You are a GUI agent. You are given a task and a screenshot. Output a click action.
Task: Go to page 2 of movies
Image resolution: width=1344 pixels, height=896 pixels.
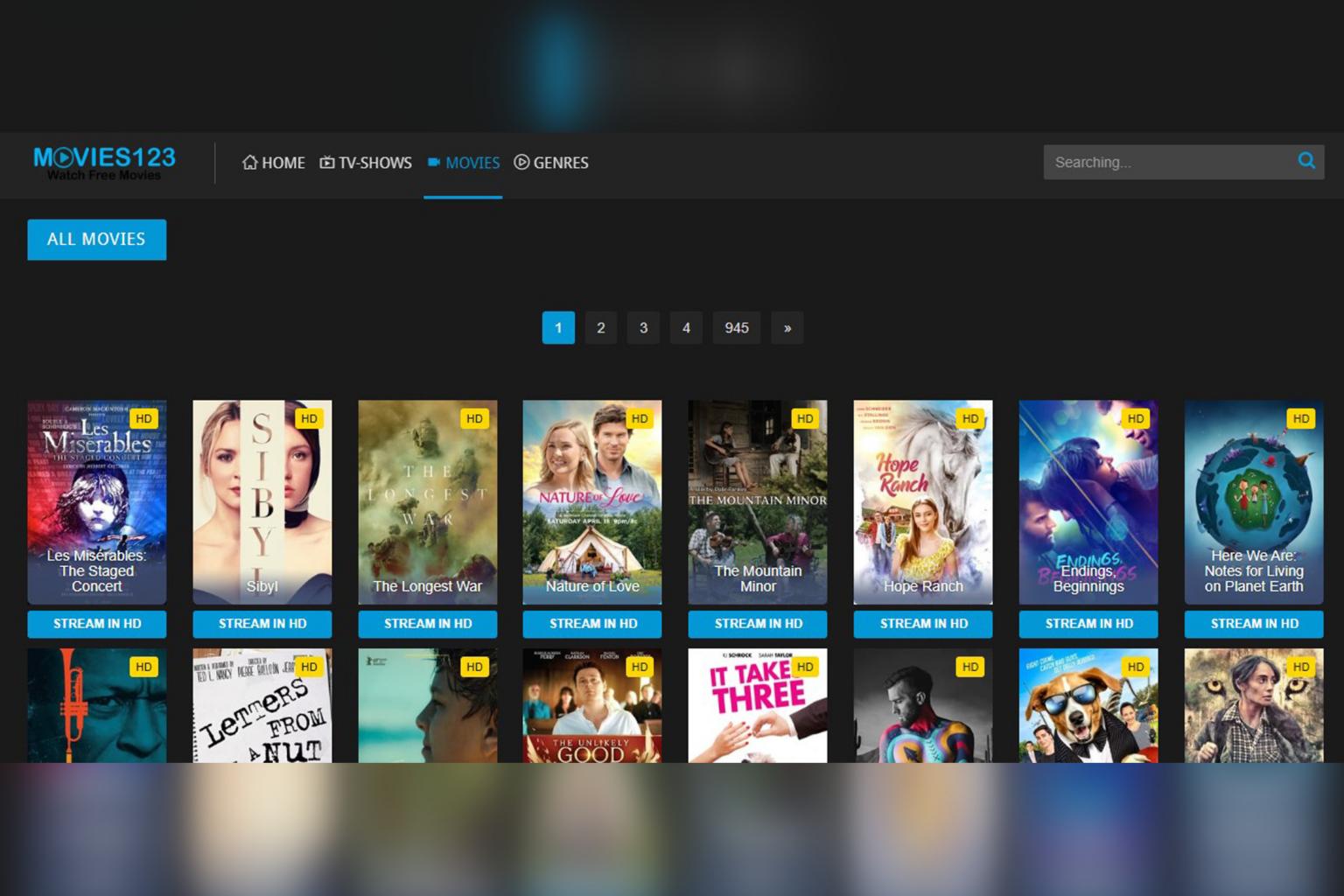pyautogui.click(x=600, y=328)
